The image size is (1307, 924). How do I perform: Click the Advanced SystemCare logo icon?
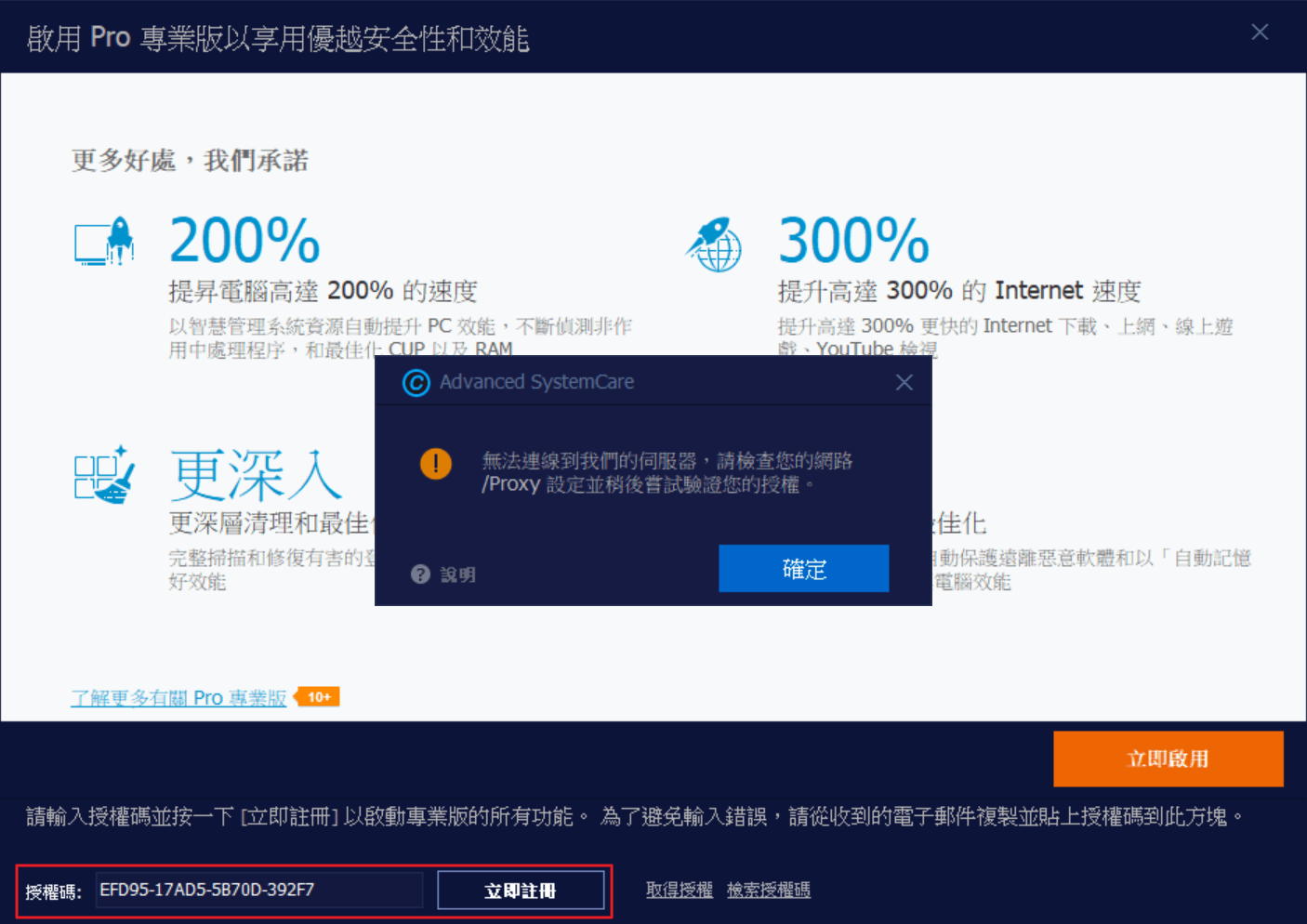pyautogui.click(x=416, y=382)
